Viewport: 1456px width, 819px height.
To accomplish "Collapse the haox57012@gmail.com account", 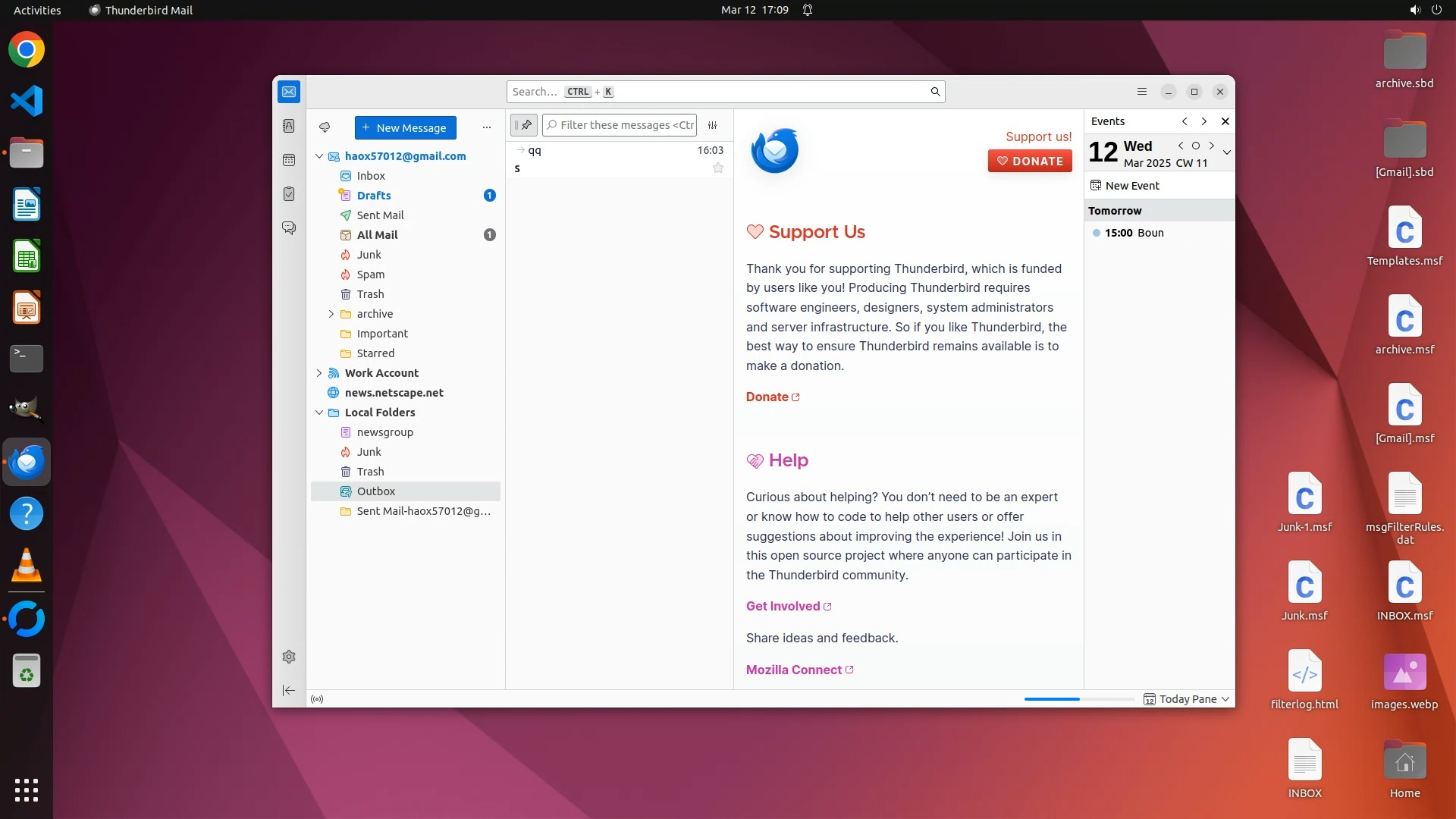I will tap(319, 156).
